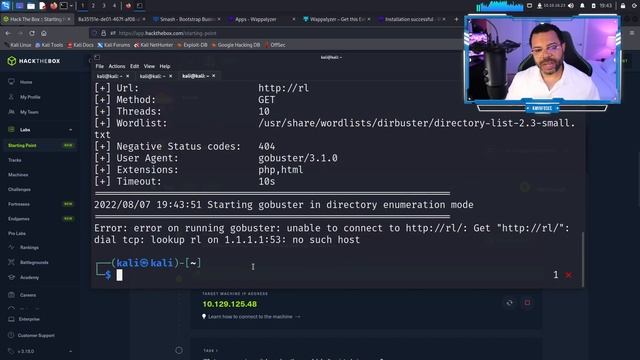Open Pro Labs in the sidebar
Viewport: 640px width, 360px height.
17,233
